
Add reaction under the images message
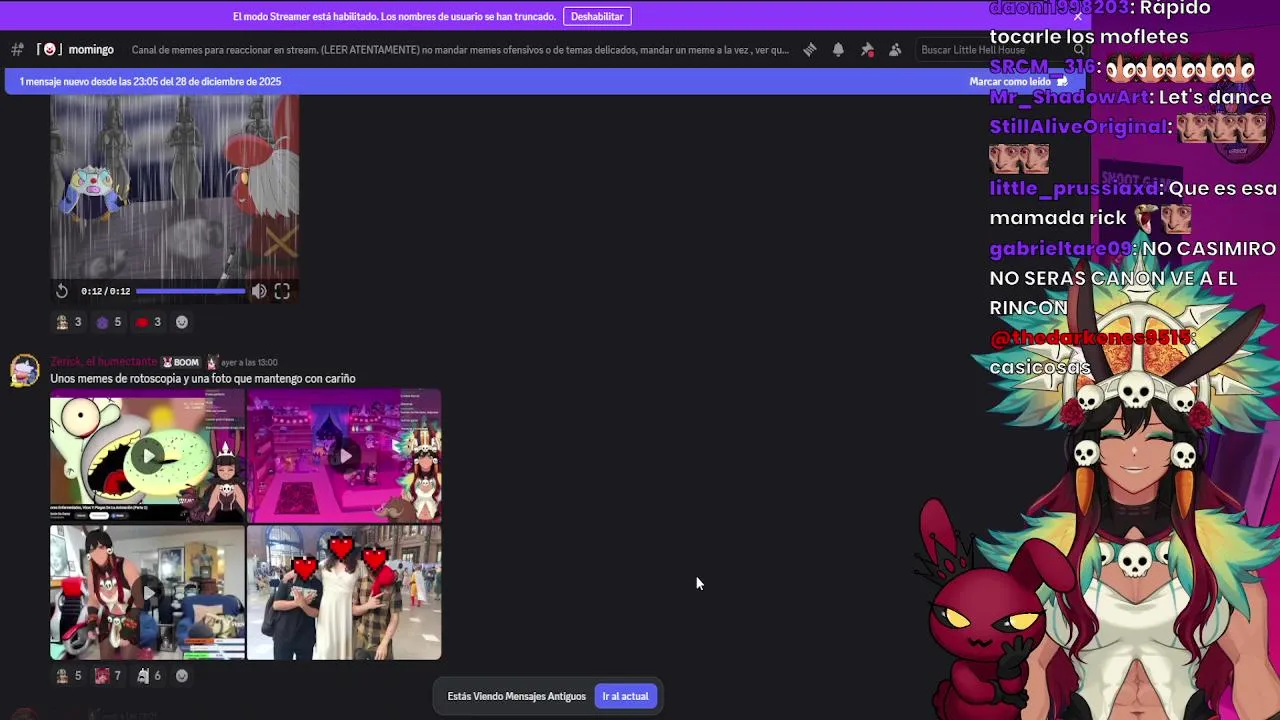pos(181,676)
